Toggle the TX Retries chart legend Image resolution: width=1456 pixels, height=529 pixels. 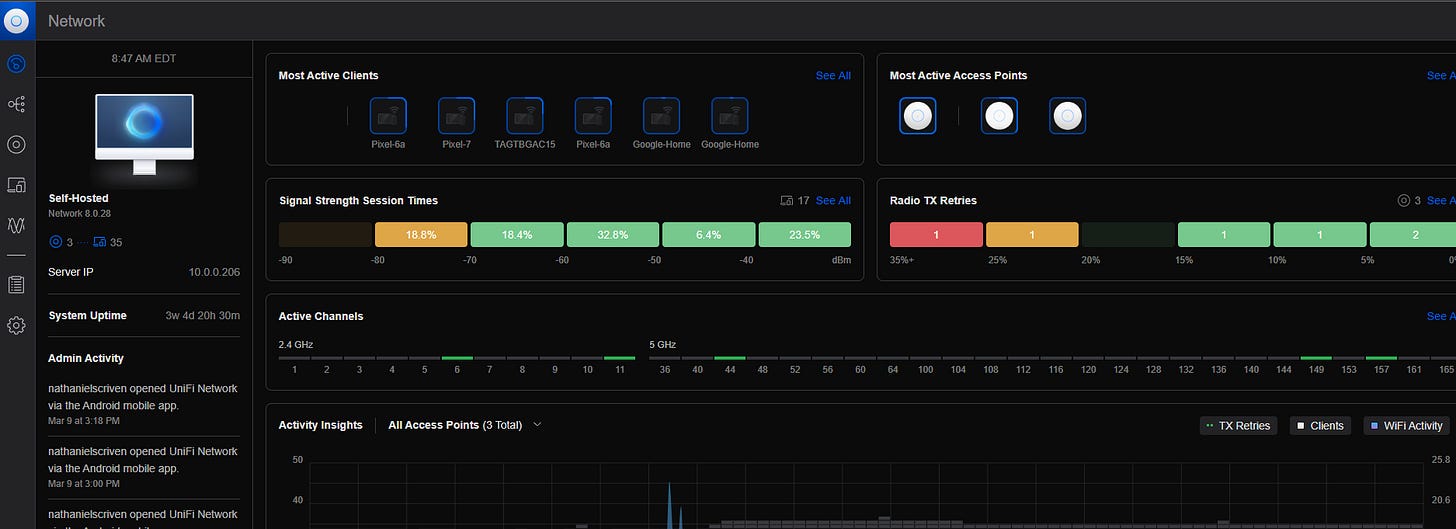pyautogui.click(x=1238, y=426)
